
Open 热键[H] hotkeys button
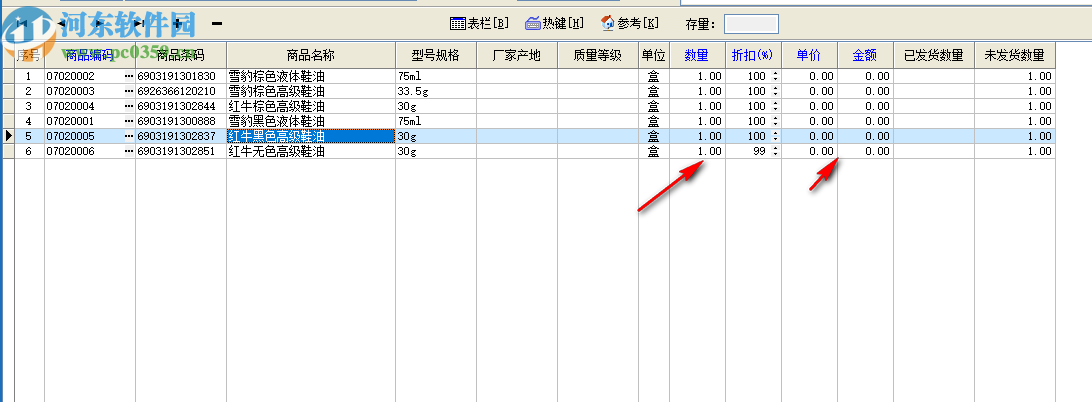[554, 24]
